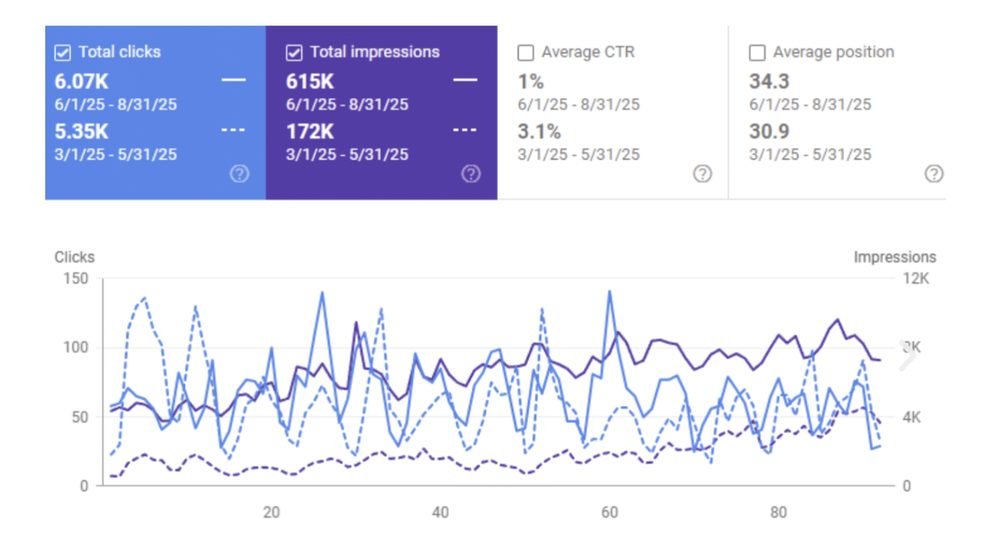
Task: Click the Clicks axis label
Action: [75, 257]
